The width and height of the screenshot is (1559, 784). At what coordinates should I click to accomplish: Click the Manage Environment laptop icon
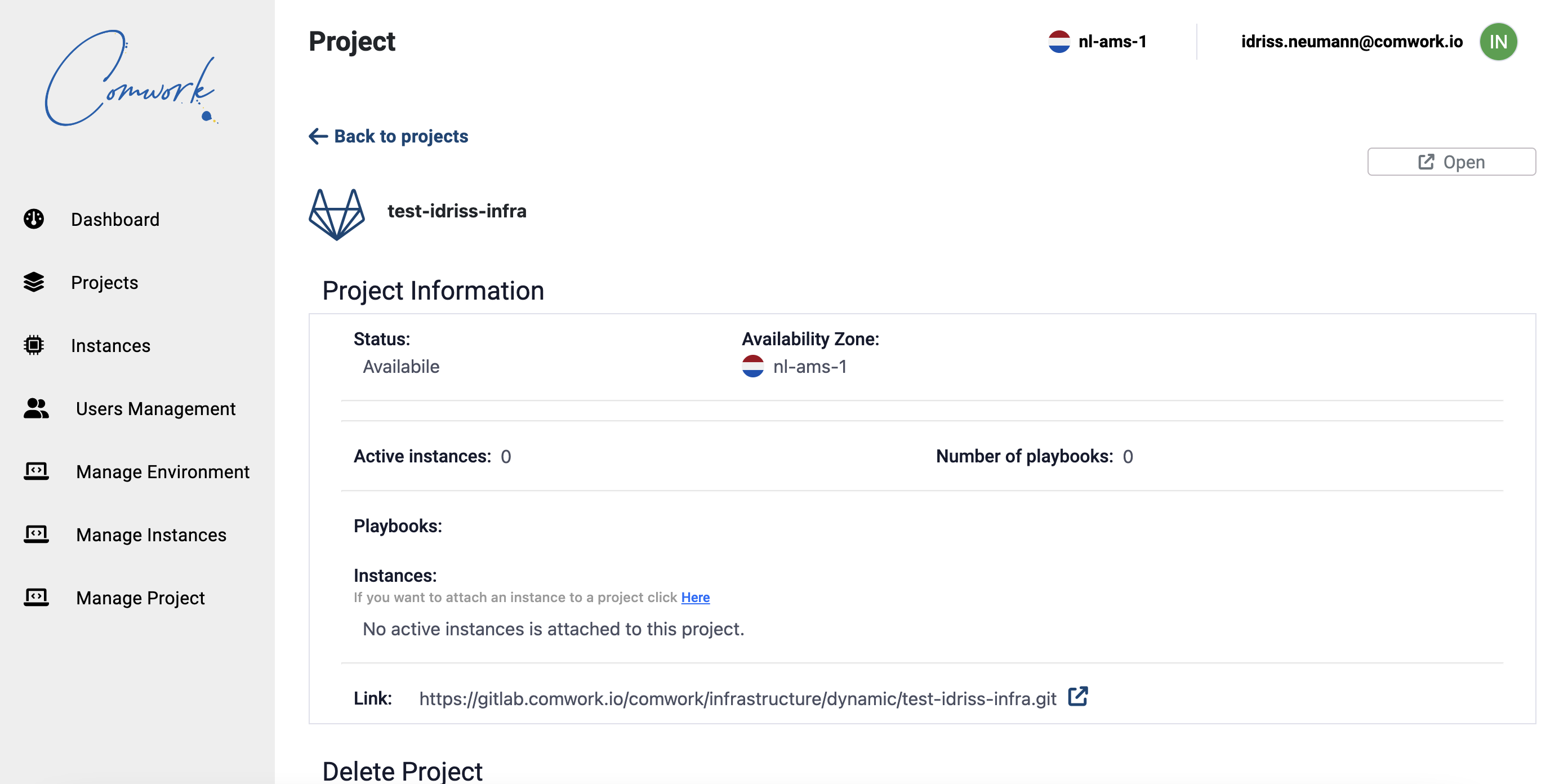[x=36, y=471]
